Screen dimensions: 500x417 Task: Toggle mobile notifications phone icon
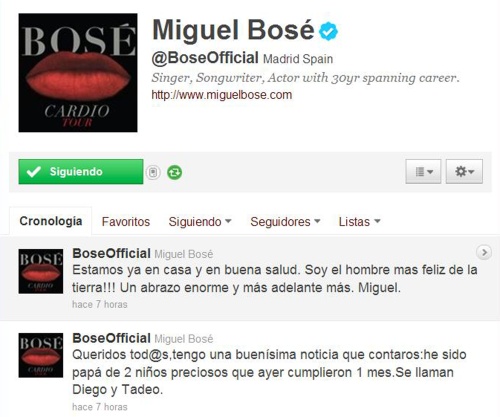pyautogui.click(x=153, y=172)
